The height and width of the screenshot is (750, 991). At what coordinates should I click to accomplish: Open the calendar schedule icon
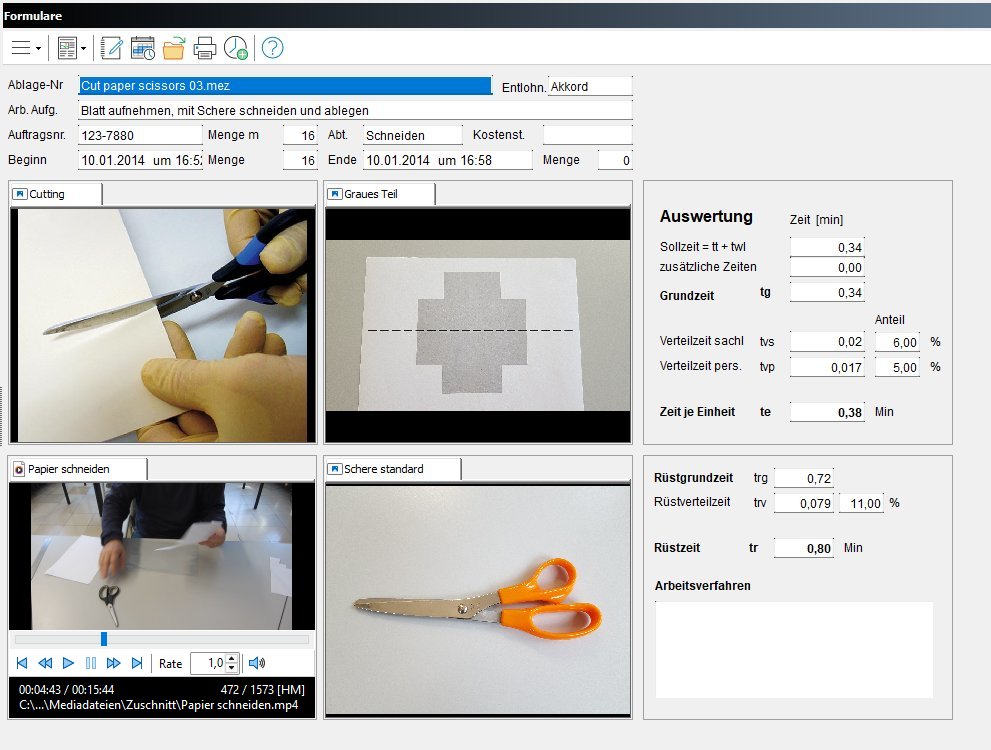(142, 47)
